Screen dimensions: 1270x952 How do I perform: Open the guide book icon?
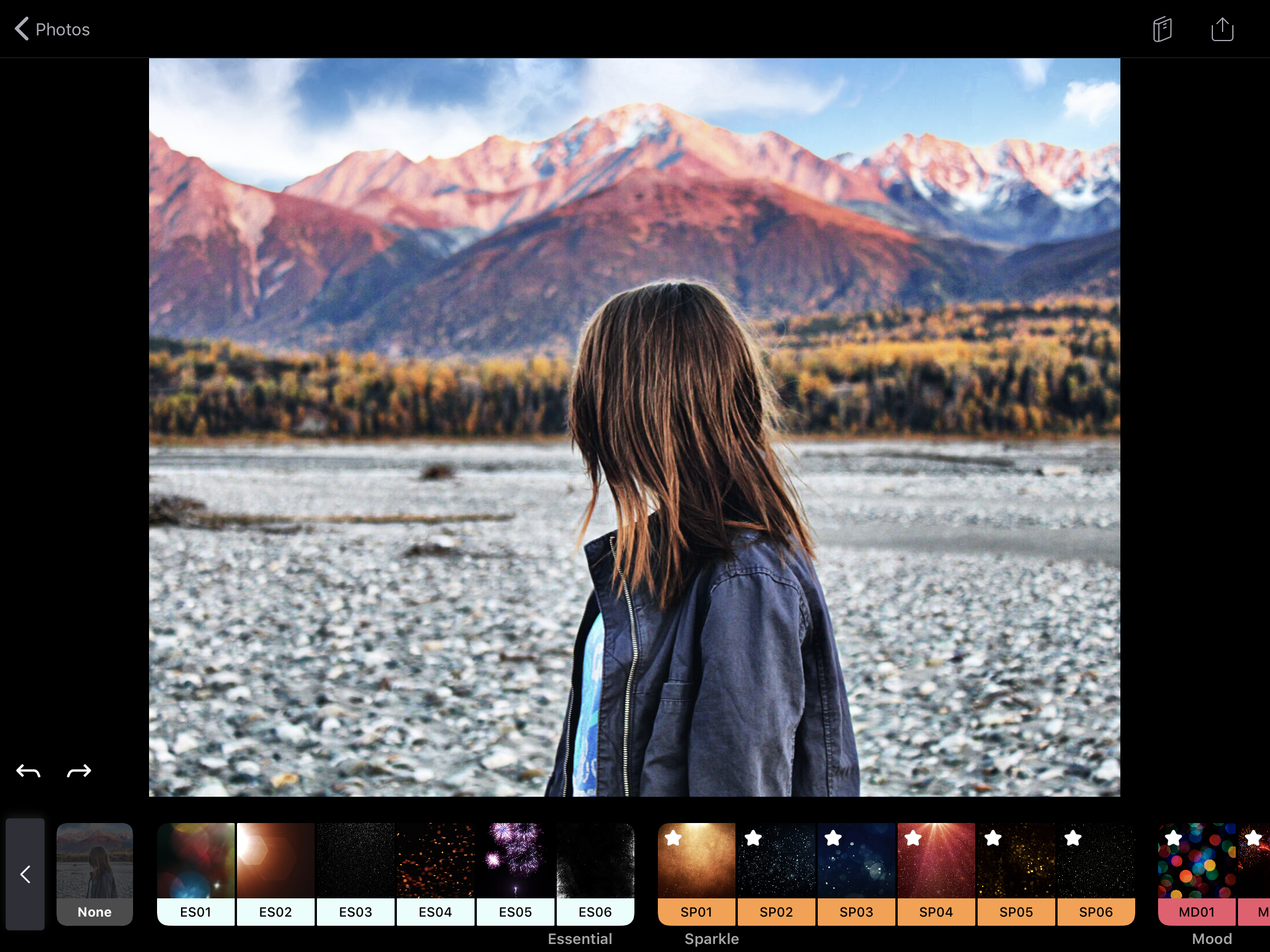tap(1162, 29)
